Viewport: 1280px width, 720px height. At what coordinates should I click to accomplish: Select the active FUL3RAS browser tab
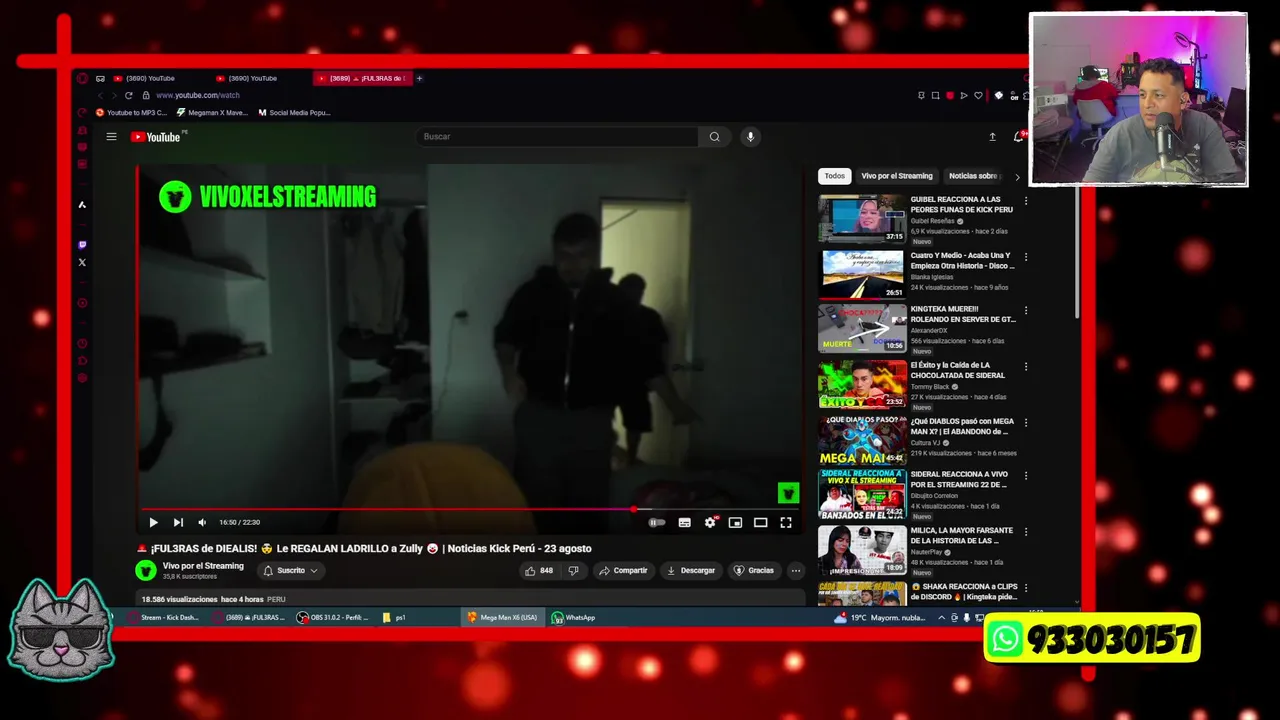point(362,78)
